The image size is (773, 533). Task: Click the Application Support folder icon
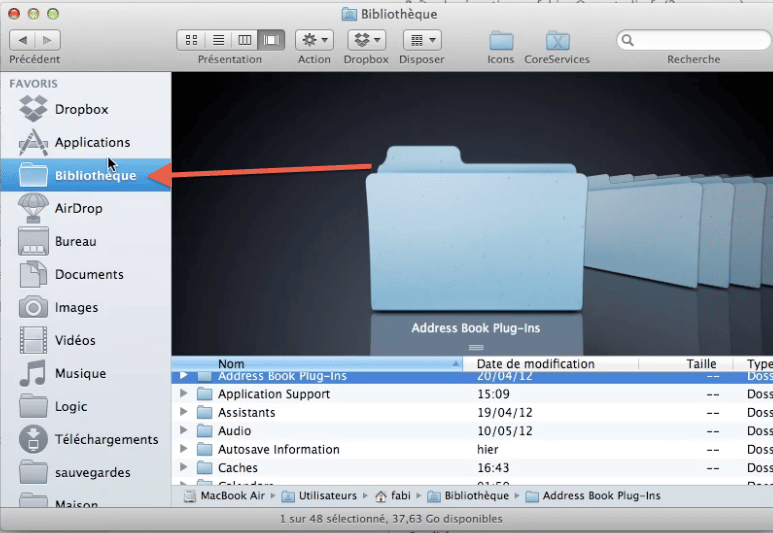click(204, 394)
